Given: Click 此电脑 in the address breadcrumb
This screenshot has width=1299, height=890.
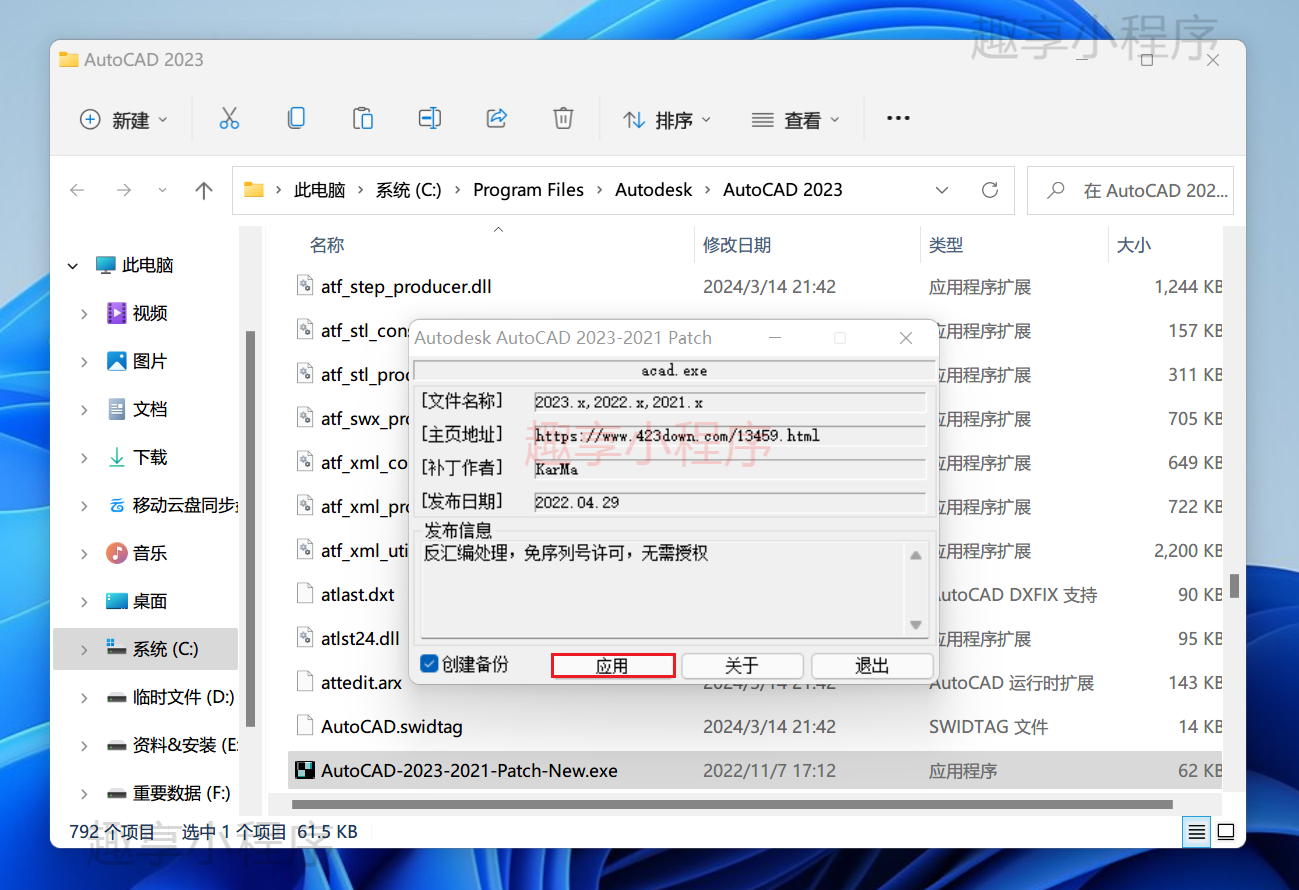Looking at the screenshot, I should coord(319,190).
